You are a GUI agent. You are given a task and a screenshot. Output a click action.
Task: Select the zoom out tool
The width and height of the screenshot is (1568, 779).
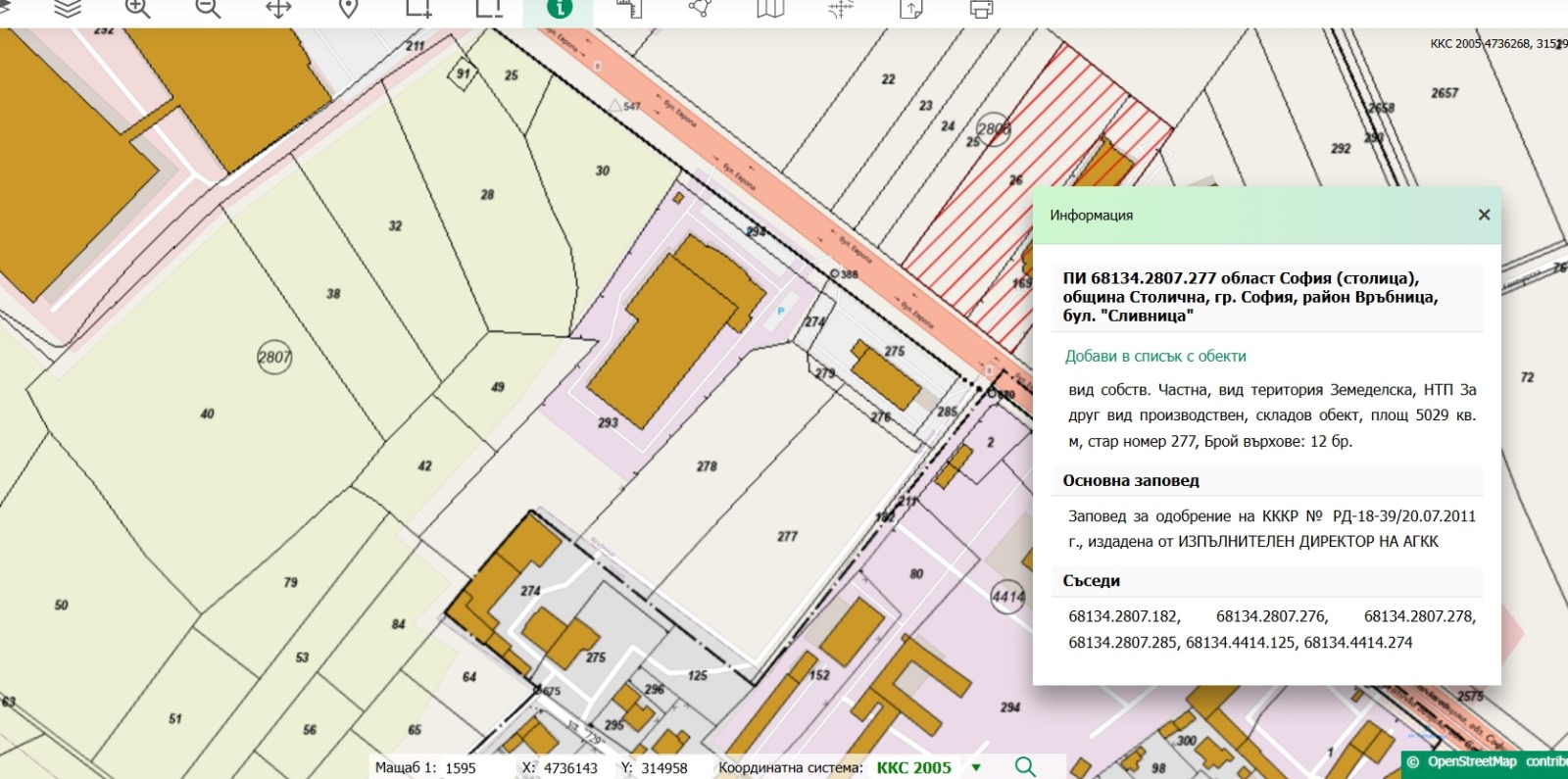tap(208, 9)
